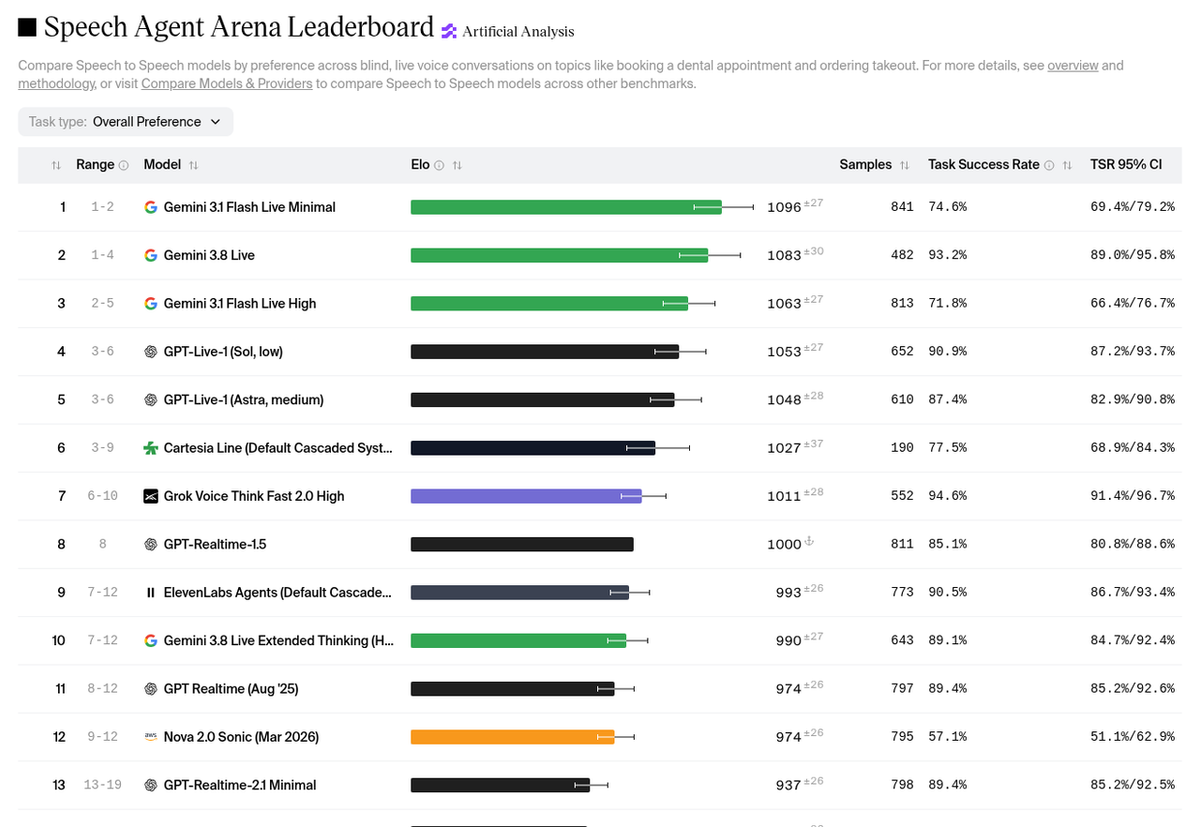Click the info icon next to Task Success Rate

pos(1049,165)
